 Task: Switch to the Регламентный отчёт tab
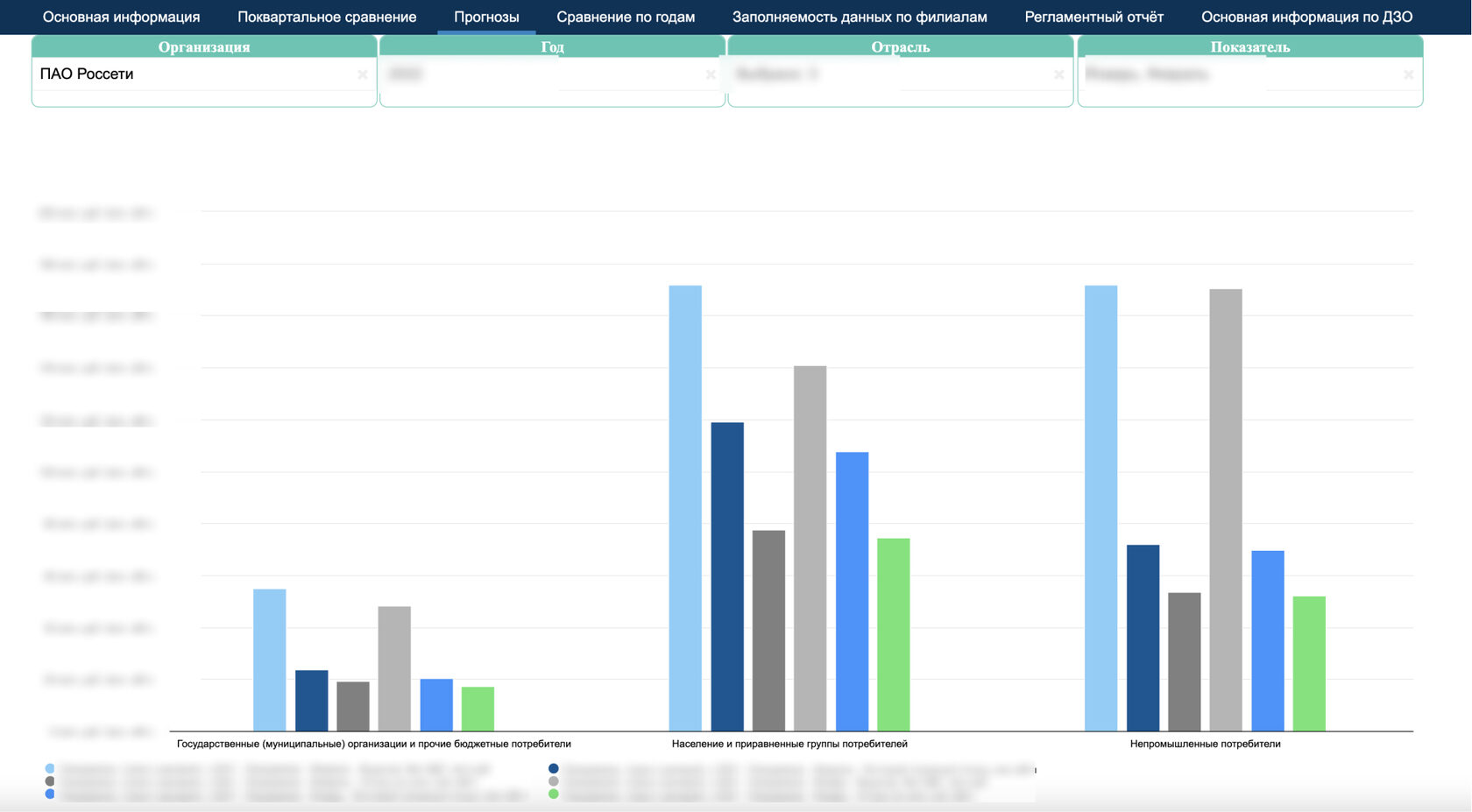(1093, 17)
